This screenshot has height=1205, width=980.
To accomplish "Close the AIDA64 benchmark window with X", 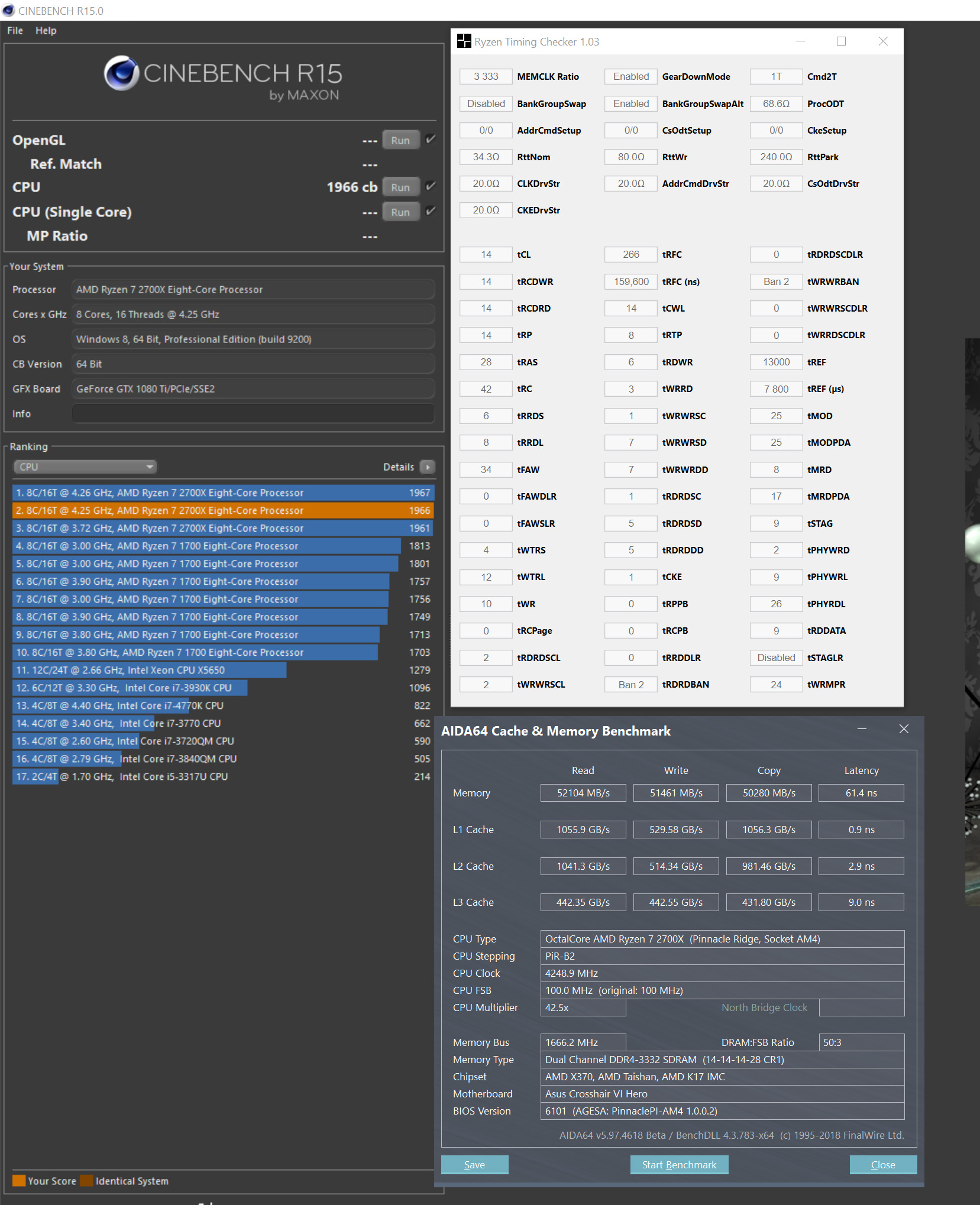I will click(x=904, y=729).
